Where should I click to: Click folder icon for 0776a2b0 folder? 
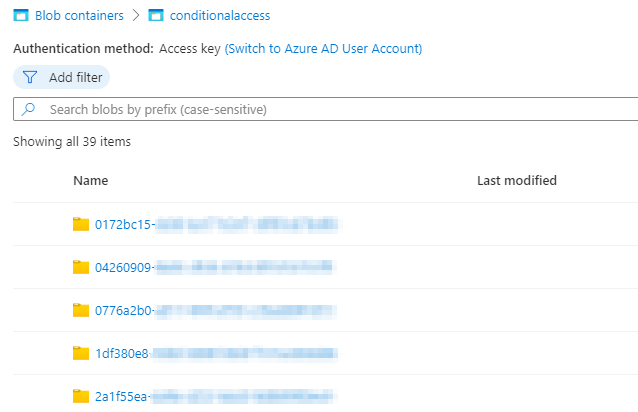tap(81, 310)
